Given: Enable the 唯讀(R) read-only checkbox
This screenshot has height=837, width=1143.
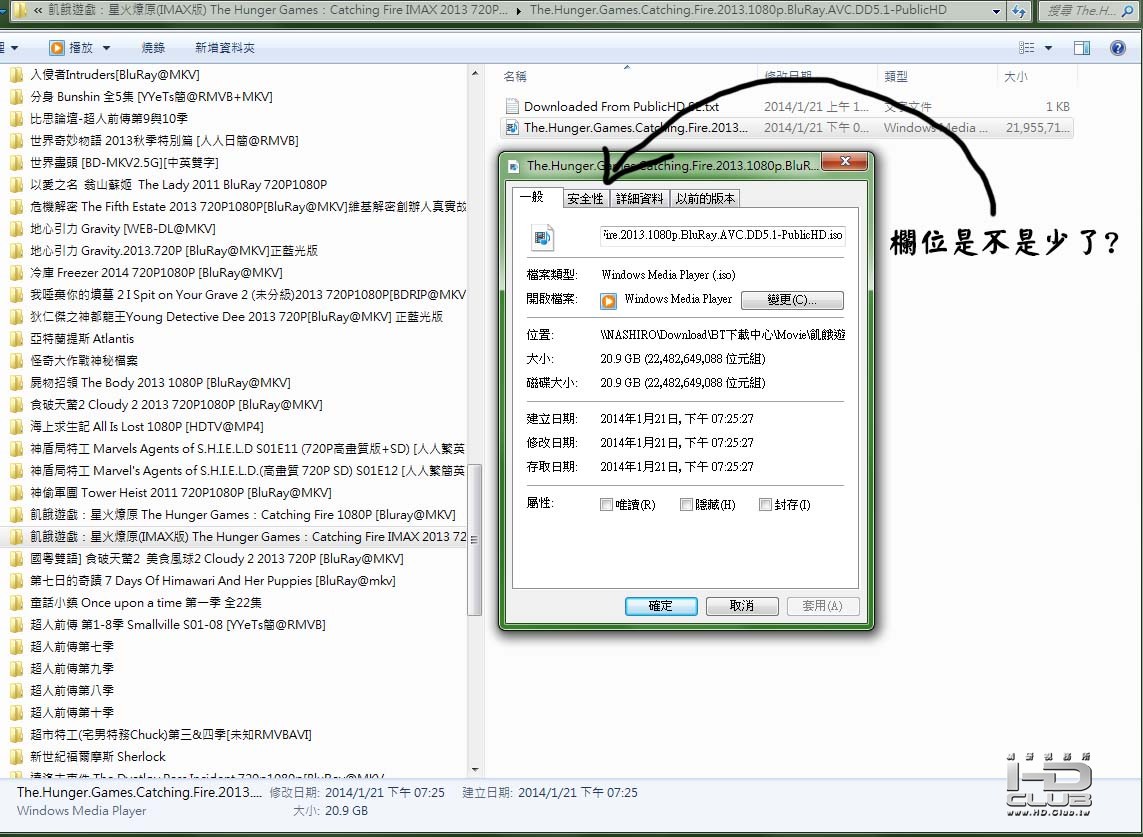Looking at the screenshot, I should [606, 505].
